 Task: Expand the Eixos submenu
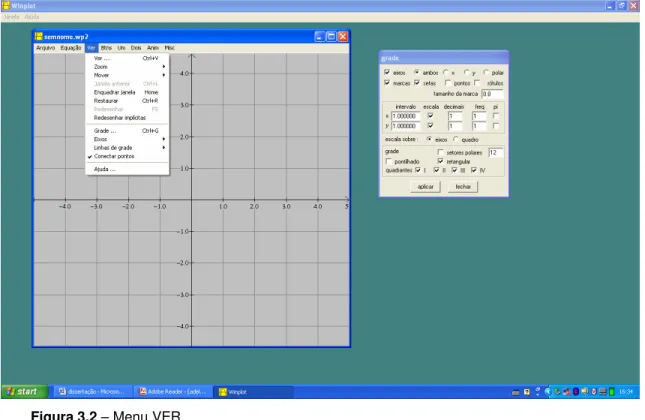pyautogui.click(x=127, y=139)
